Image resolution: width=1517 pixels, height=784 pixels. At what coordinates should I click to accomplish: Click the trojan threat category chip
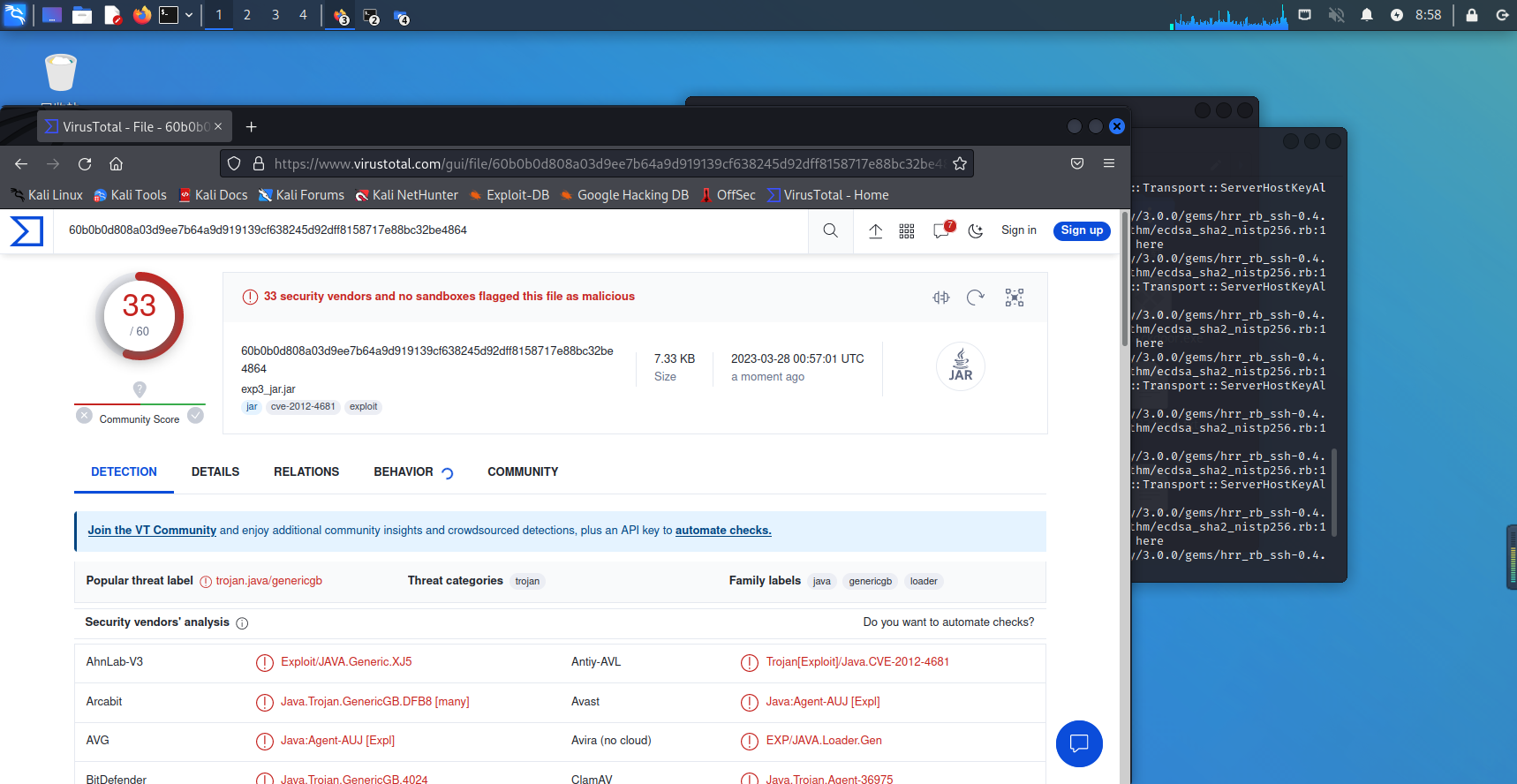[527, 581]
